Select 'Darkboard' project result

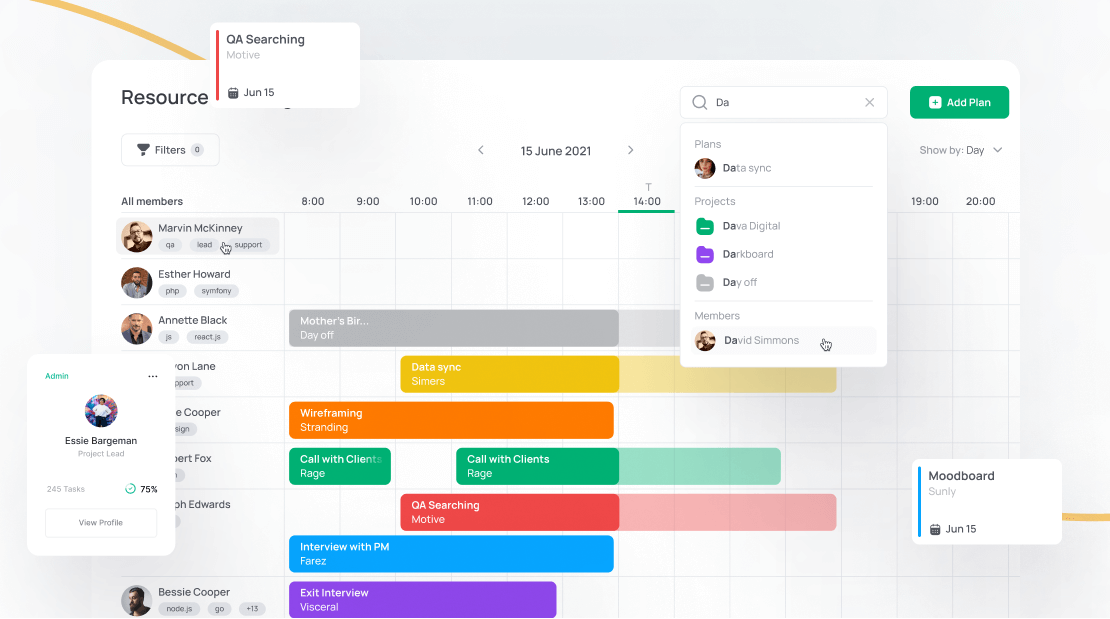[783, 254]
